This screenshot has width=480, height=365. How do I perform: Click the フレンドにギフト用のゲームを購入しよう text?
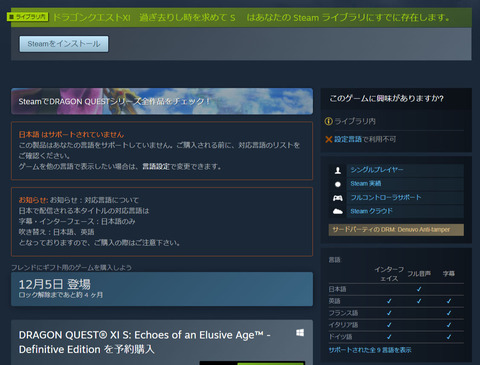71,268
